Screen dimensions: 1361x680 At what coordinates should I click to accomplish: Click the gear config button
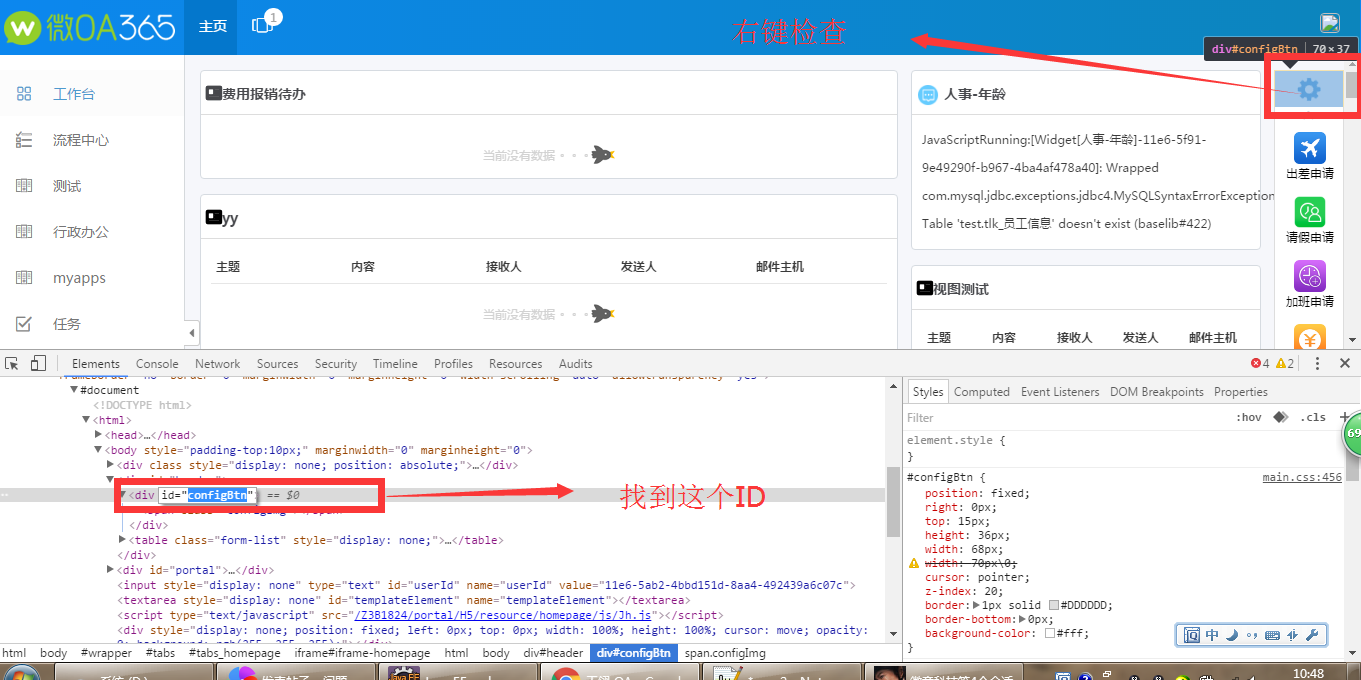coord(1309,90)
